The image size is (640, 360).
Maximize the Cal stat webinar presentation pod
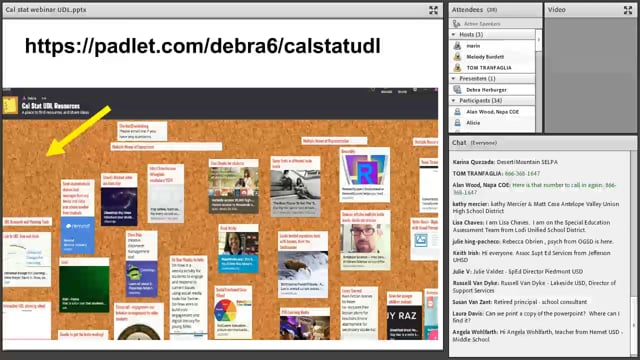[433, 10]
